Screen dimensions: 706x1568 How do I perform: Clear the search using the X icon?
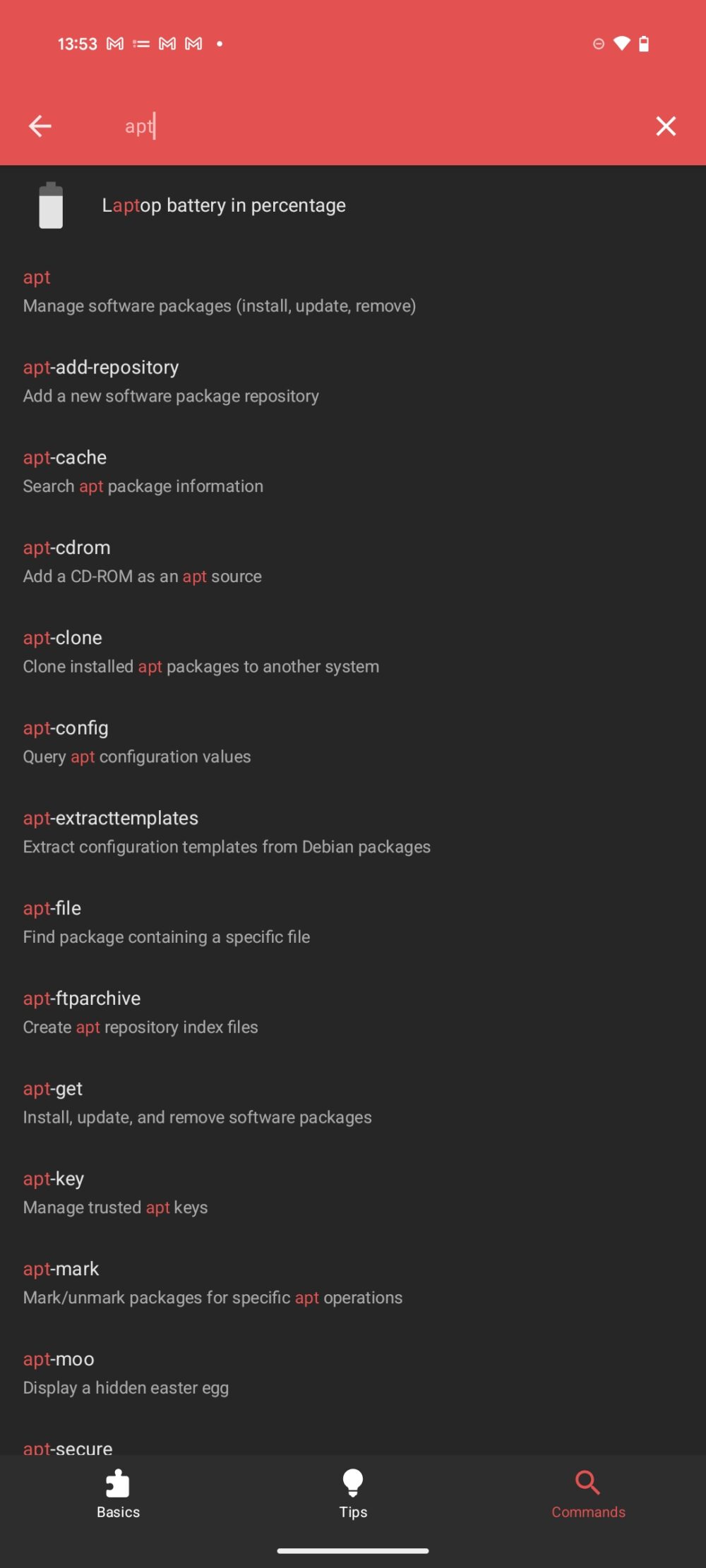664,126
